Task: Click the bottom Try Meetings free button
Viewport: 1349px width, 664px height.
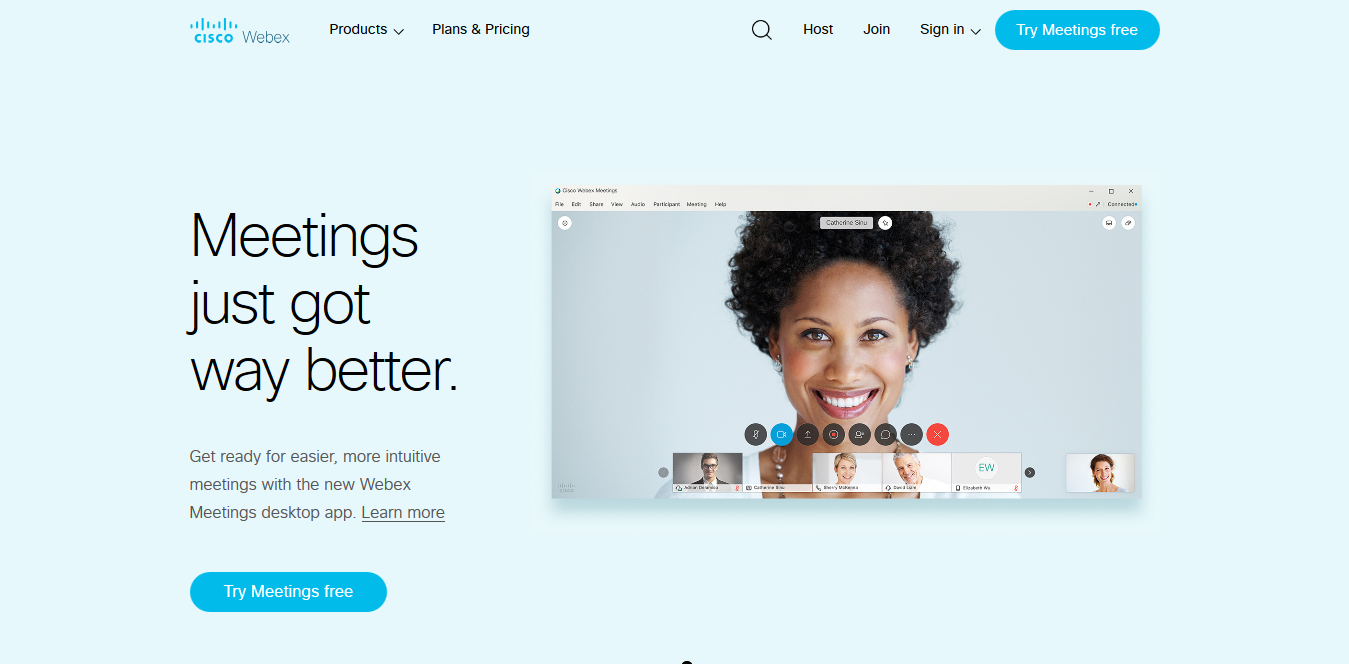Action: click(x=288, y=592)
